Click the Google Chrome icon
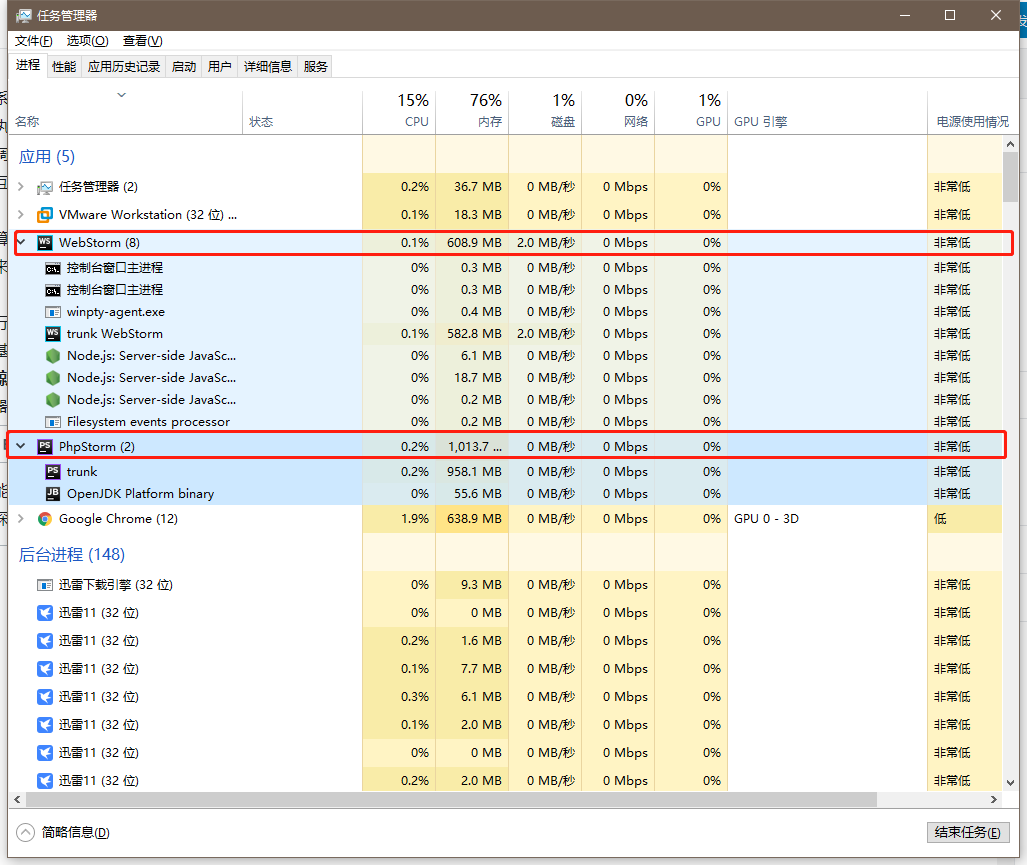Image resolution: width=1027 pixels, height=865 pixels. (45, 519)
